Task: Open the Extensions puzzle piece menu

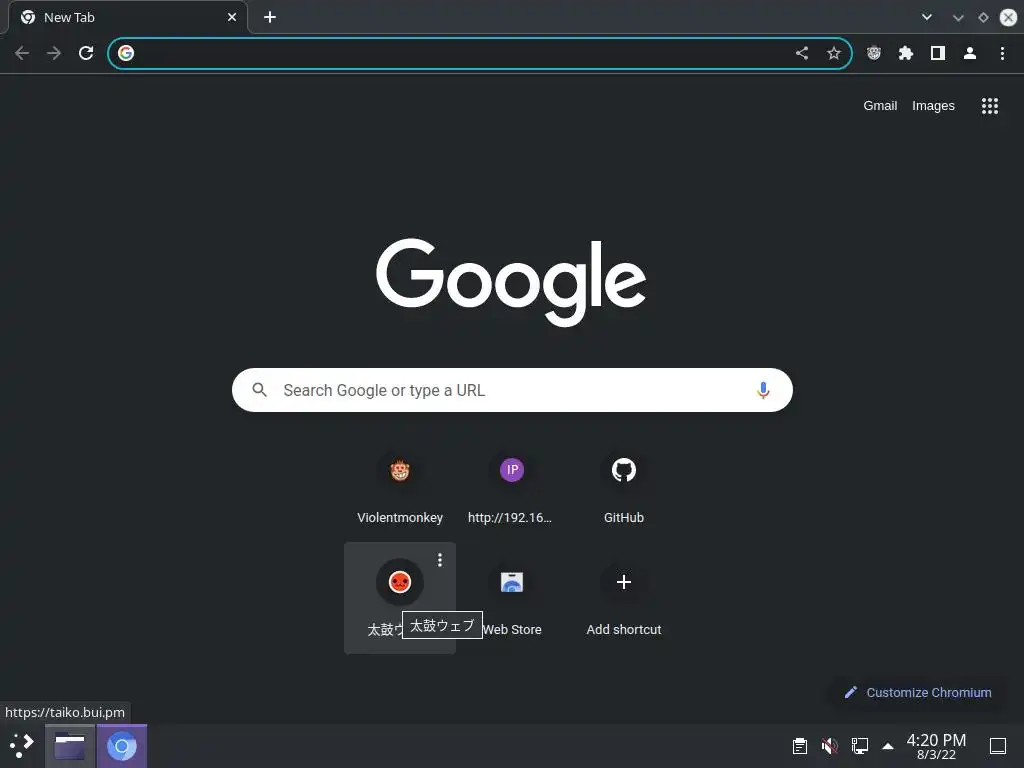Action: click(906, 53)
